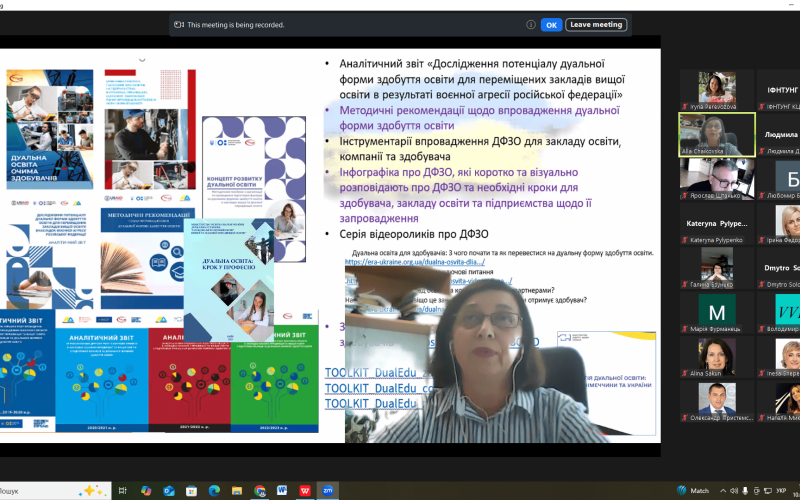Click the green analytical report 2022/2023 cover
Viewport: 800px width, 500px height.
click(274, 377)
